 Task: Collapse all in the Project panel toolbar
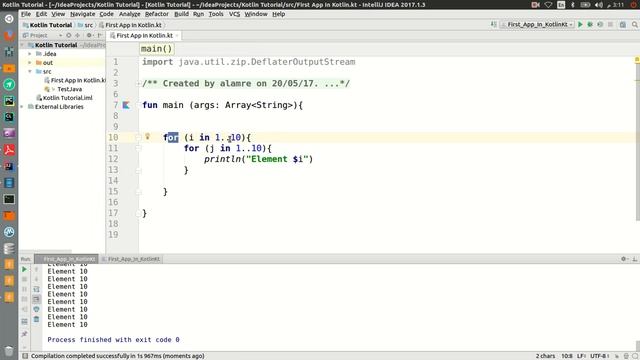click(78, 36)
